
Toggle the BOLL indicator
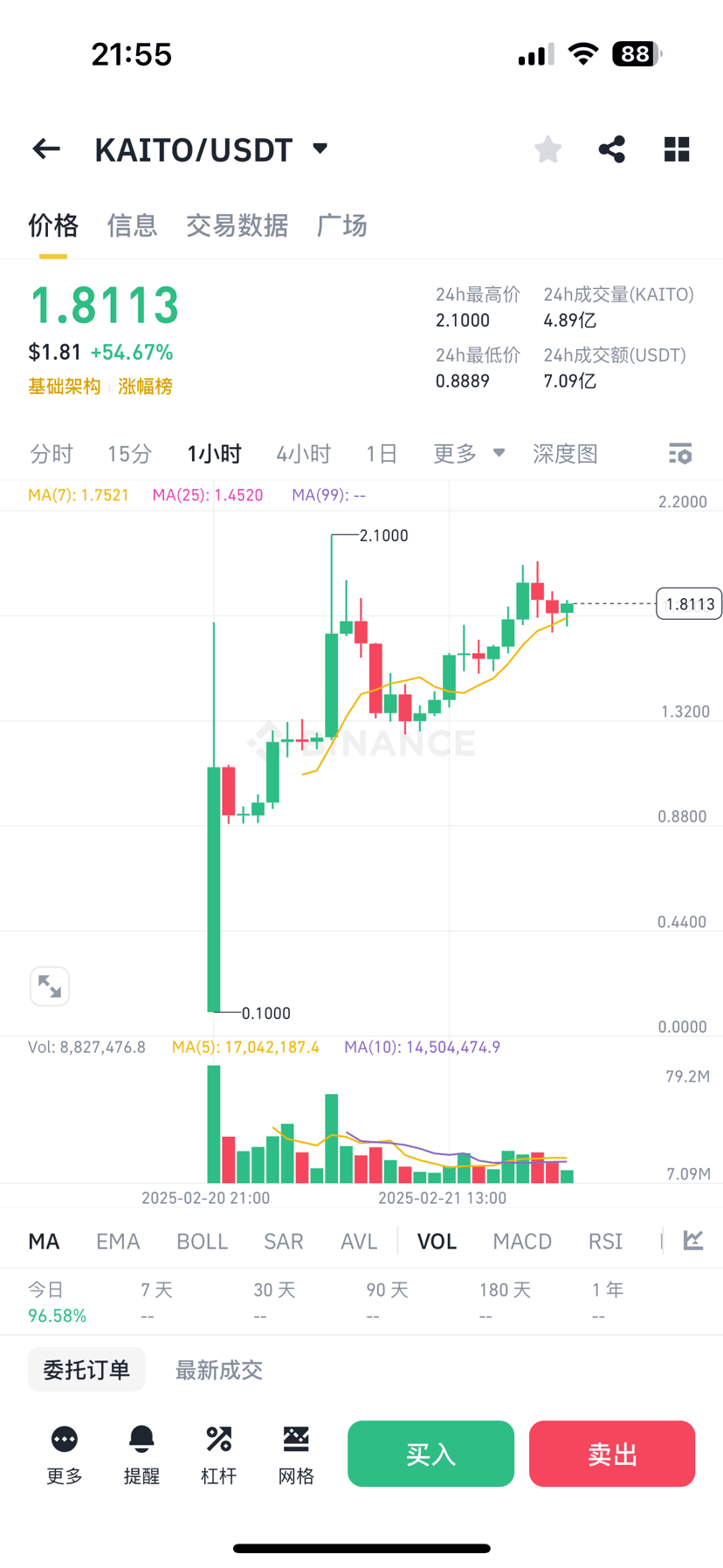point(202,1241)
